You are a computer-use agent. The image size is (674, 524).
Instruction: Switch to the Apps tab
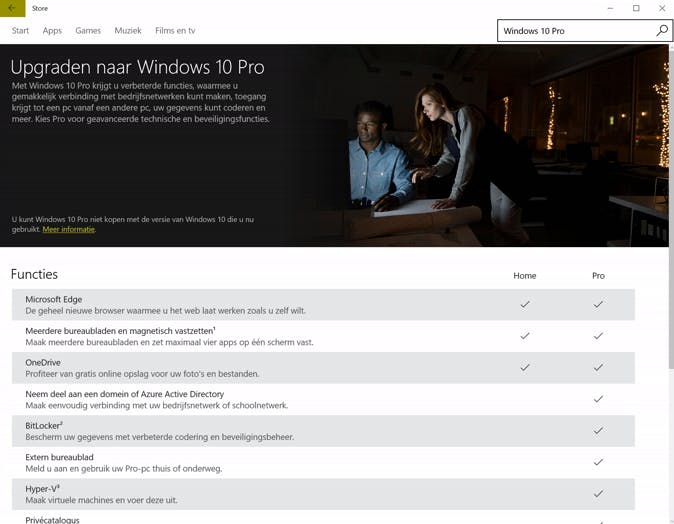pos(52,31)
